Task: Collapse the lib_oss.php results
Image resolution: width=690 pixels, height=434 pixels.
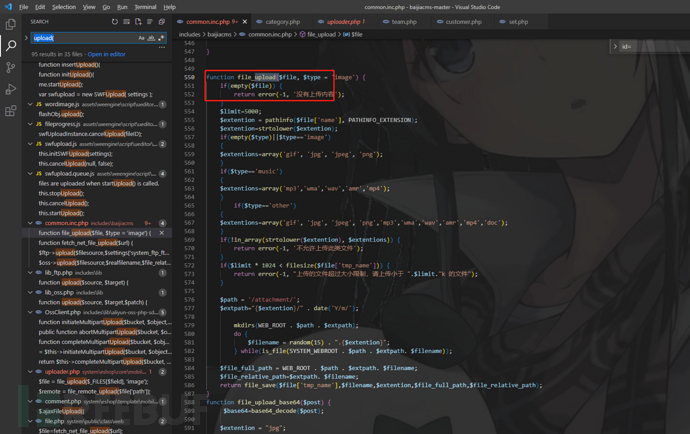Action: [x=30, y=292]
